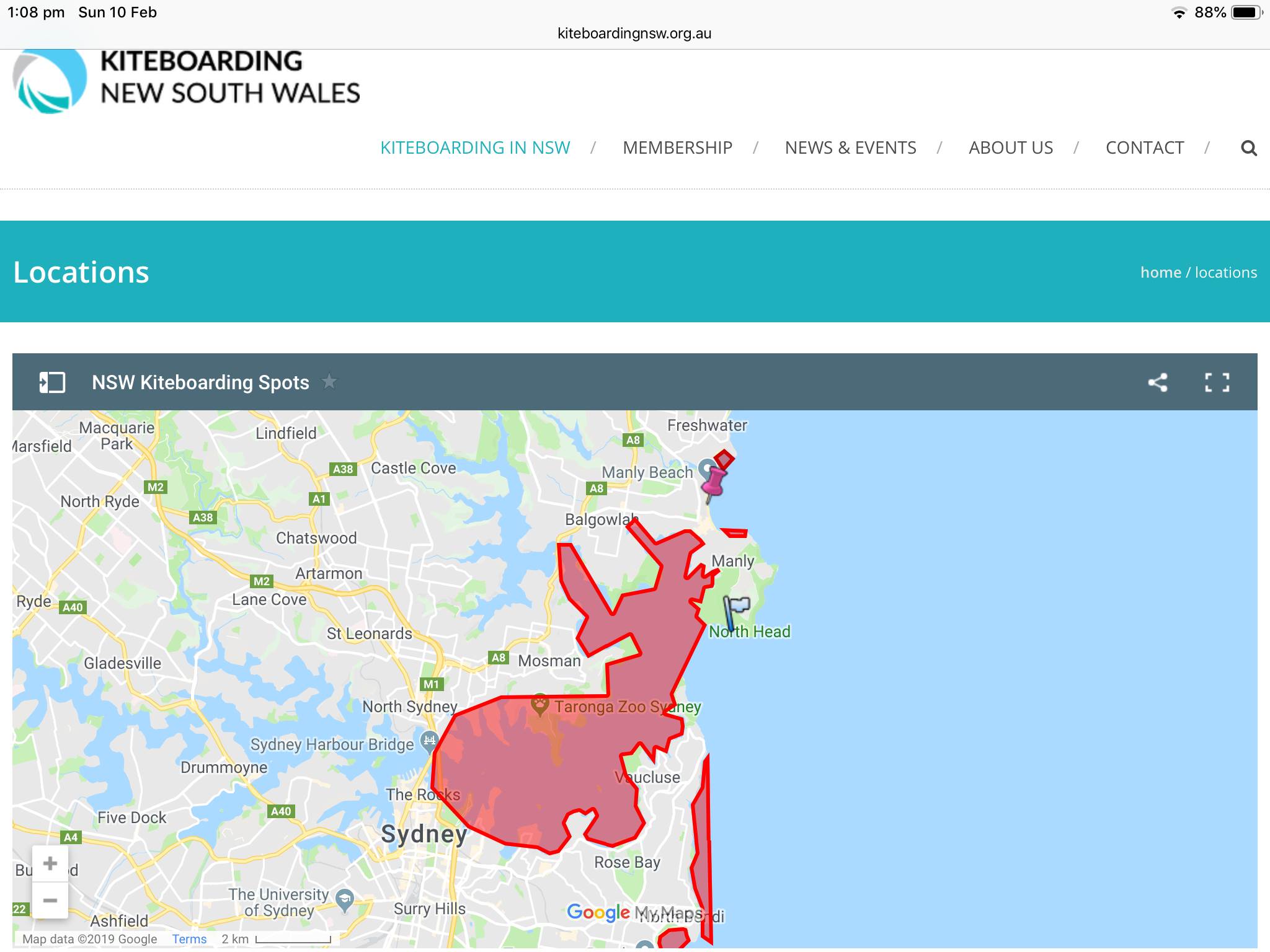Follow the home breadcrumb link

(1160, 273)
